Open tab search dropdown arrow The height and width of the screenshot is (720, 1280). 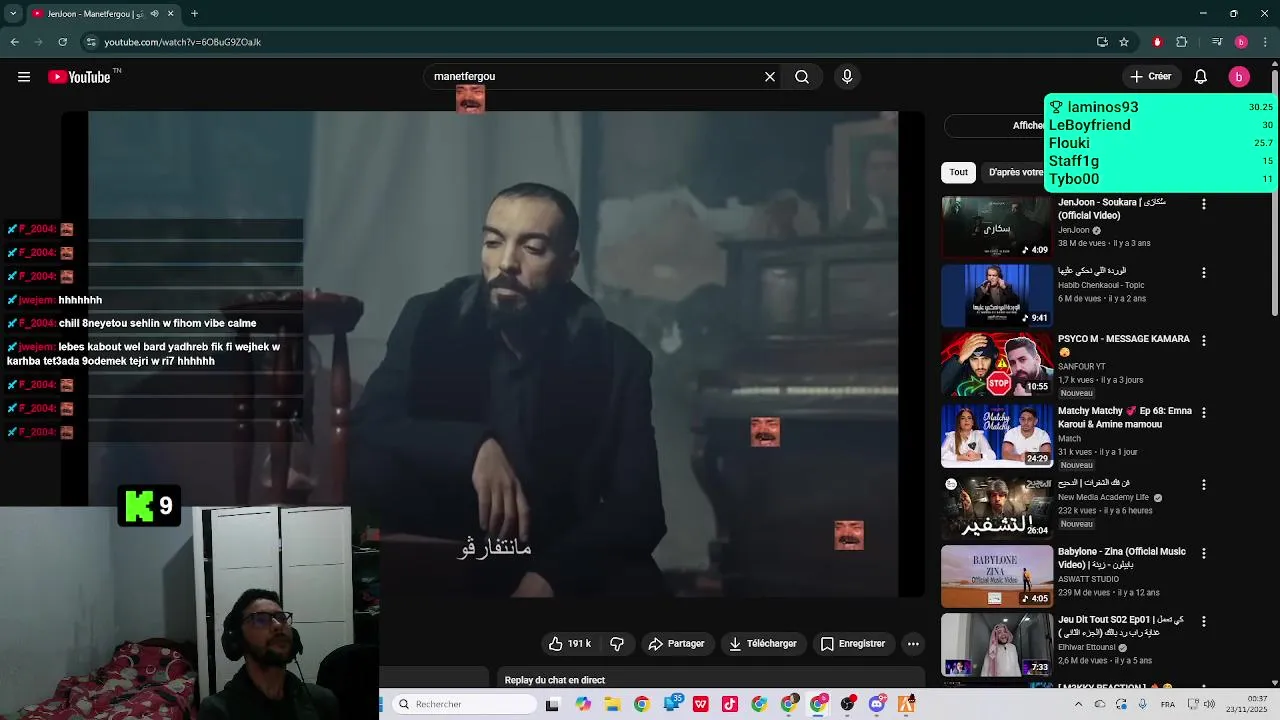tap(13, 14)
